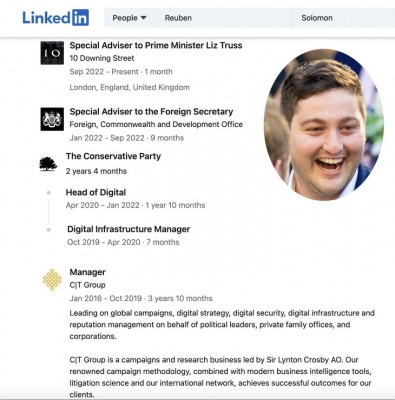Select the Digital Infrastructure Manager position title
This screenshot has width=395, height=400.
(129, 229)
